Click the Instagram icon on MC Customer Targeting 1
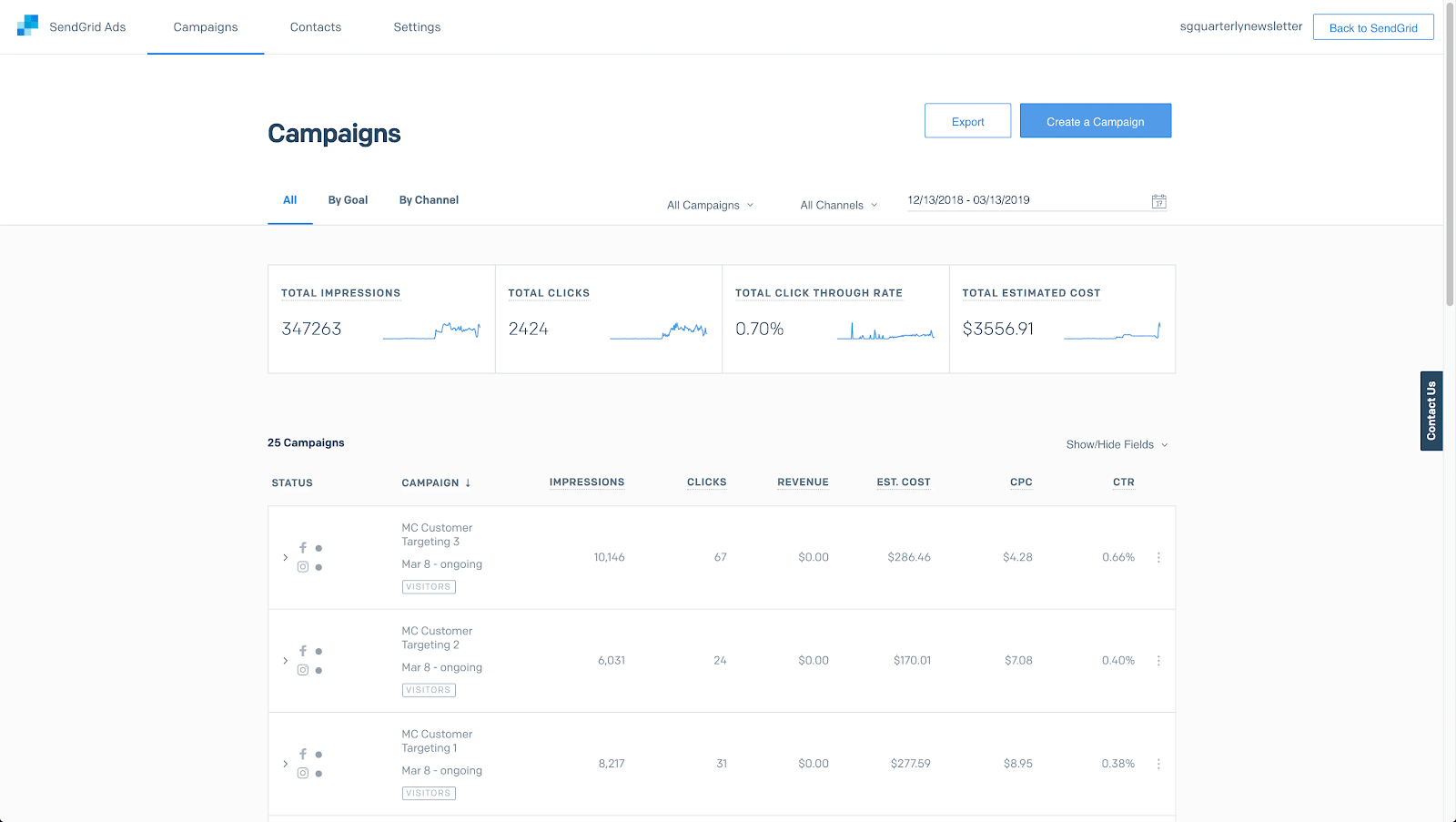 coord(303,772)
